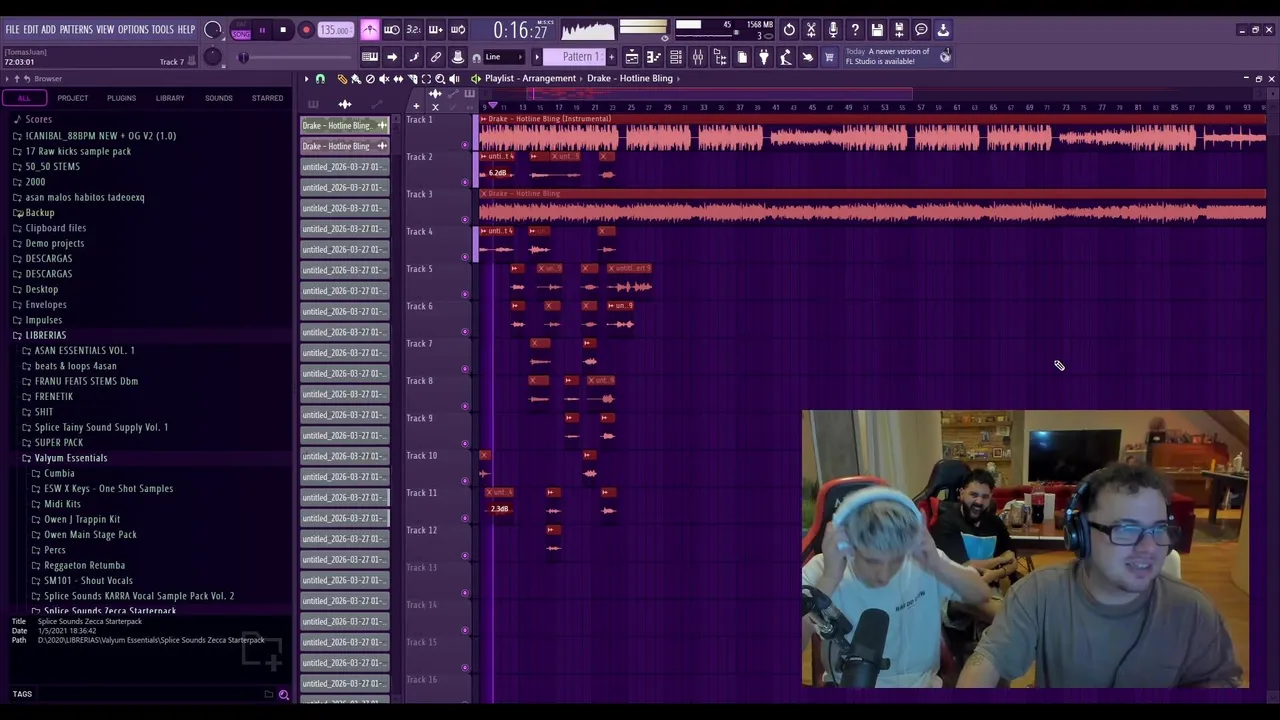Open the Channel rack icon

(676, 57)
